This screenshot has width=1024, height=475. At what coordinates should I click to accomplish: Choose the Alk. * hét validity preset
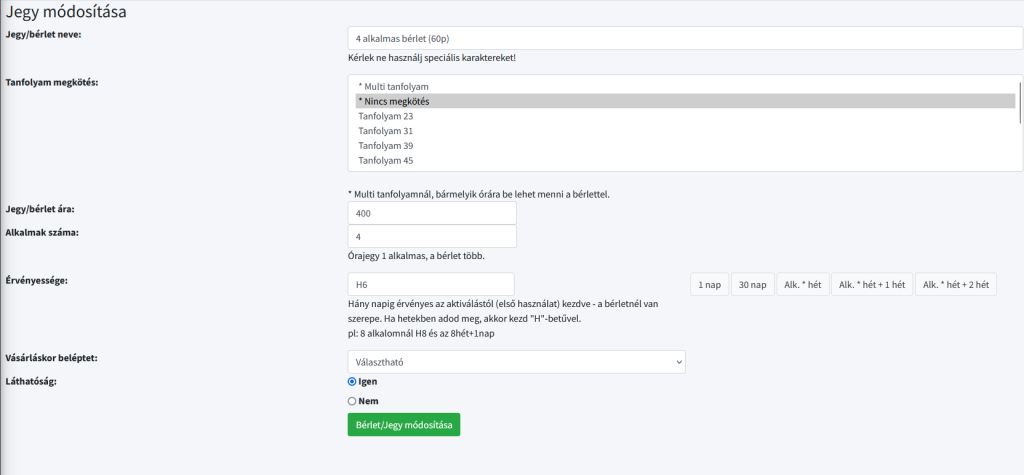[x=803, y=285]
